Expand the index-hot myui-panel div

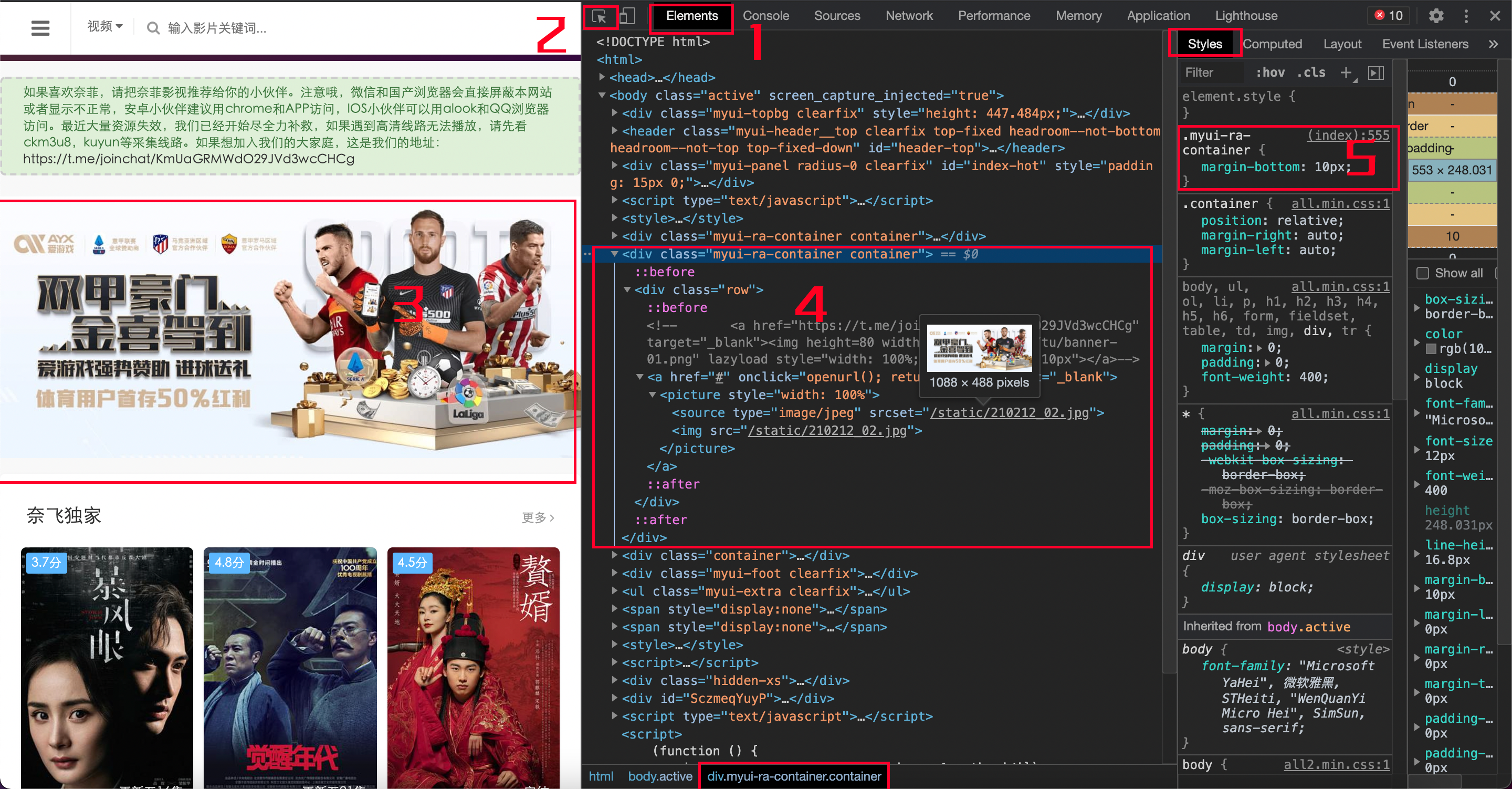[614, 165]
